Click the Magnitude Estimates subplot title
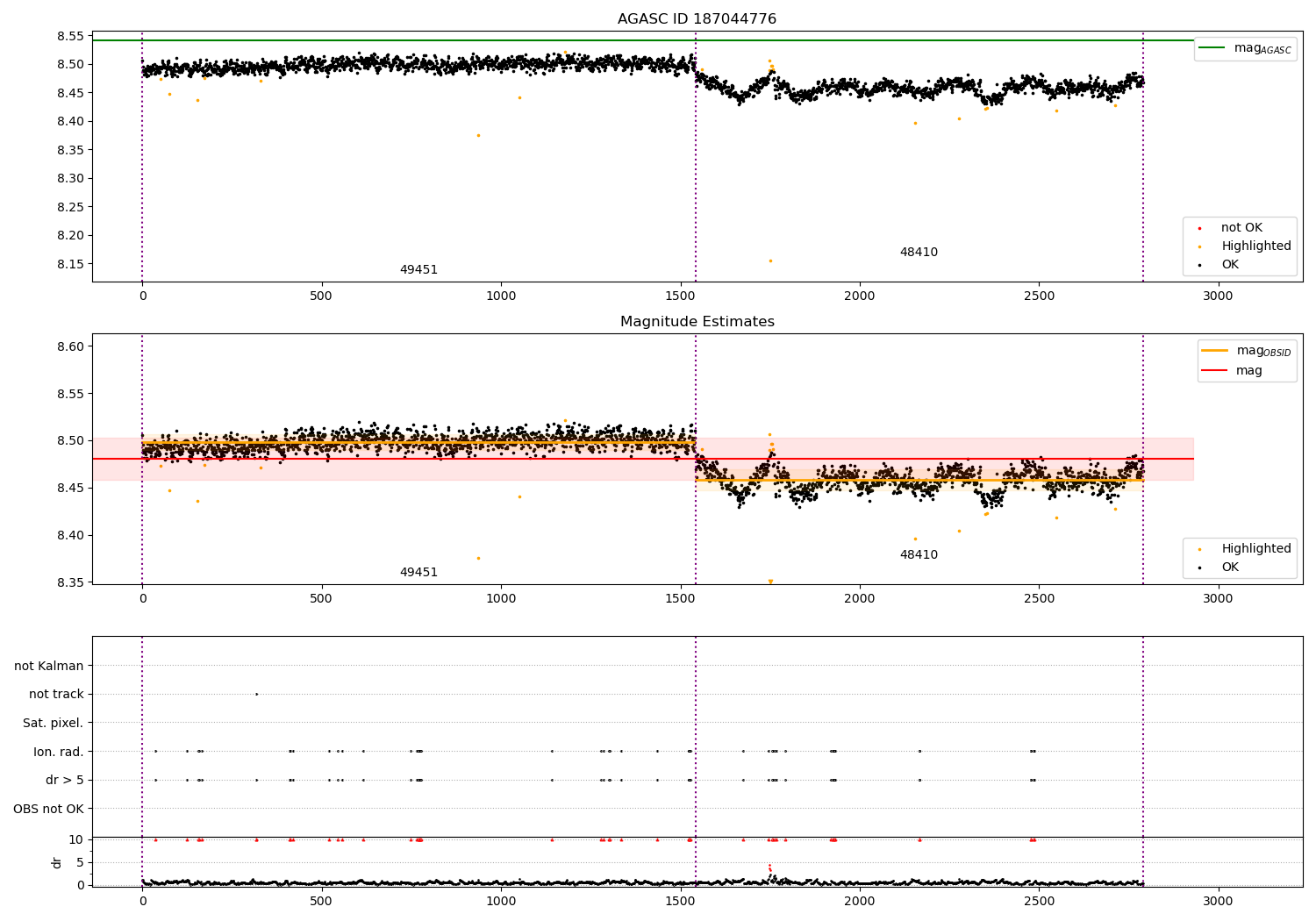1316x921 pixels. coord(697,322)
